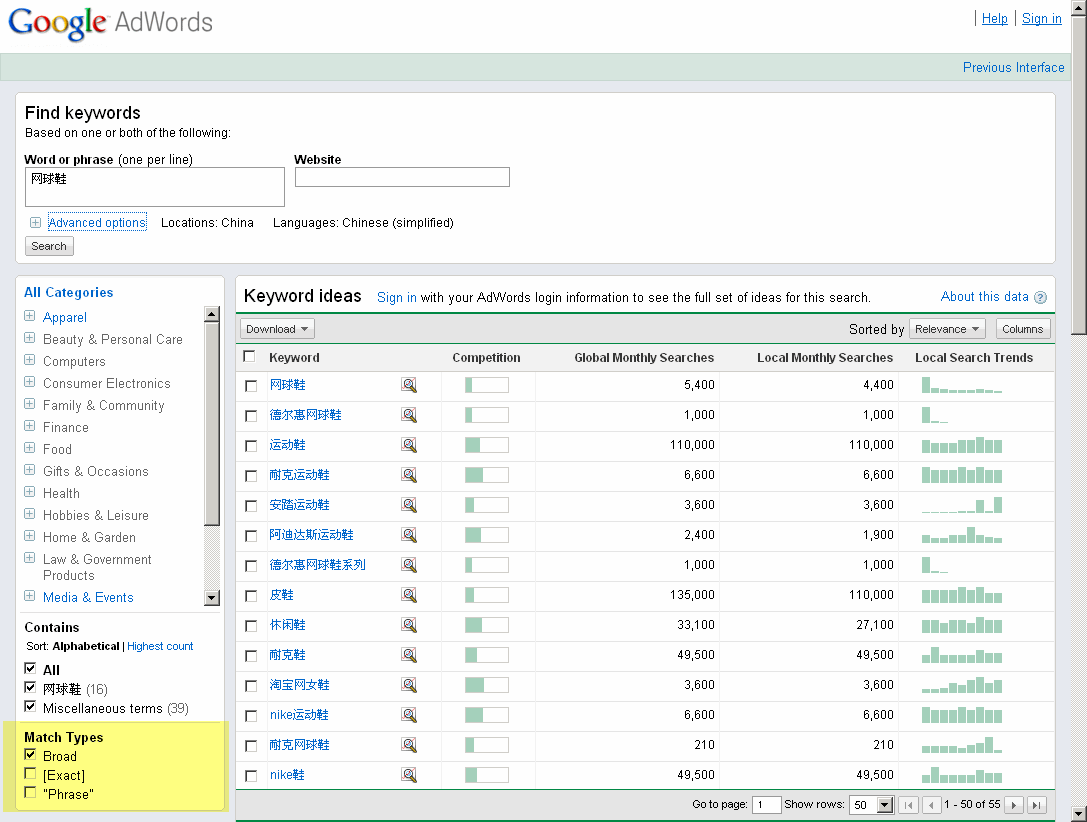
Task: Go to previous results page
Action: (931, 805)
